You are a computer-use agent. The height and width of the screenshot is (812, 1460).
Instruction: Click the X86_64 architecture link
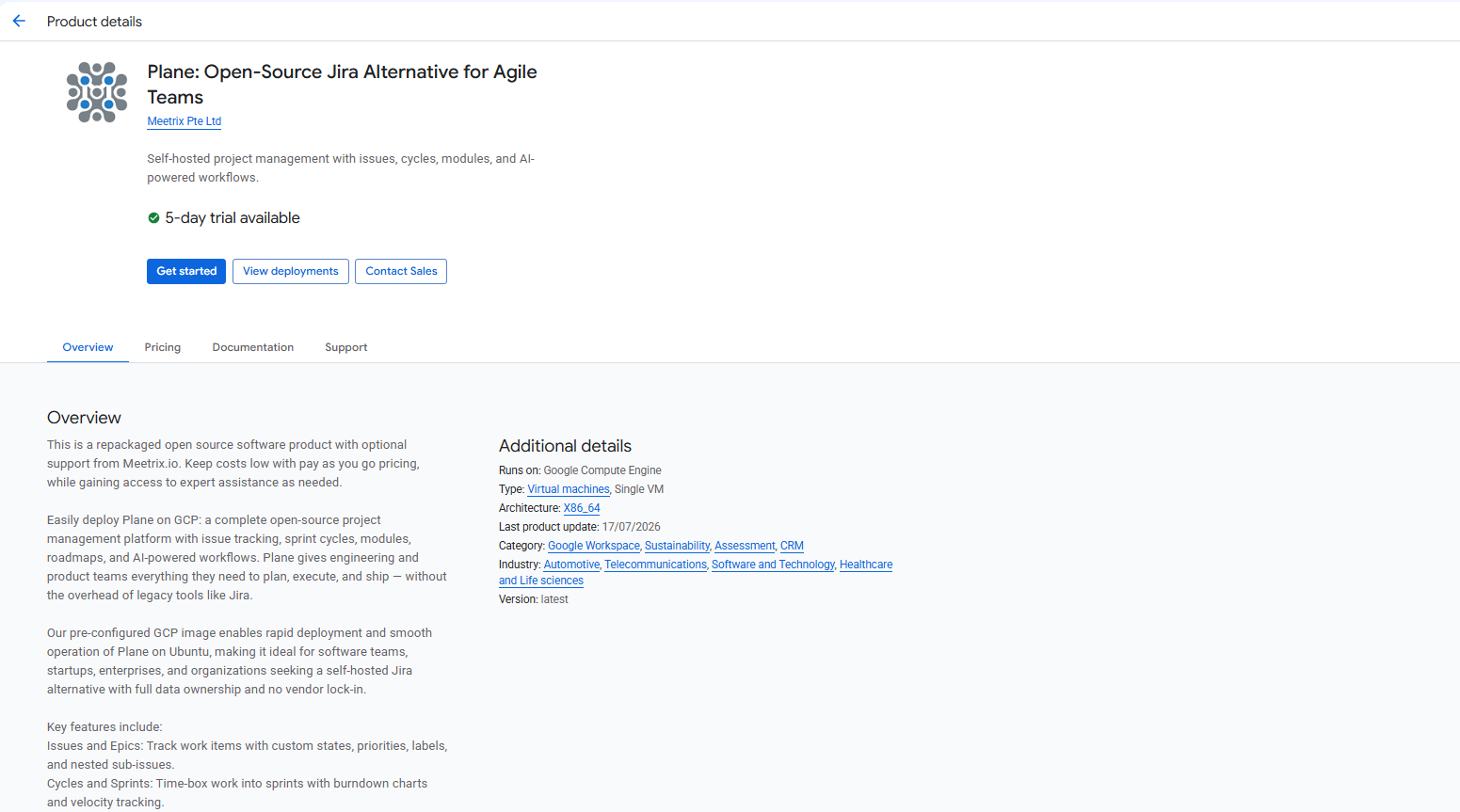click(582, 508)
